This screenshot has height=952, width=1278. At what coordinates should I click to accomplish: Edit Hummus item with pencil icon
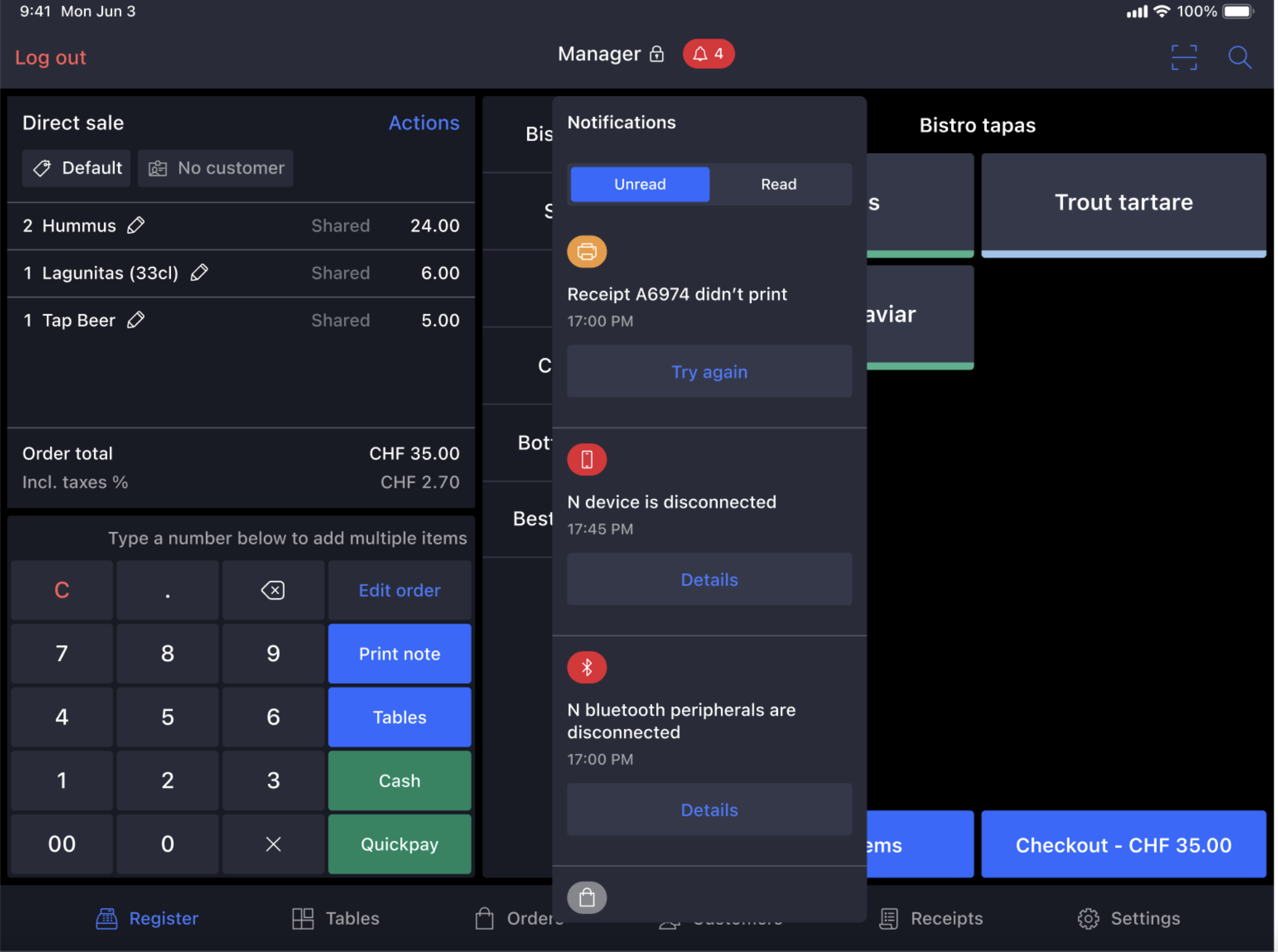(136, 225)
